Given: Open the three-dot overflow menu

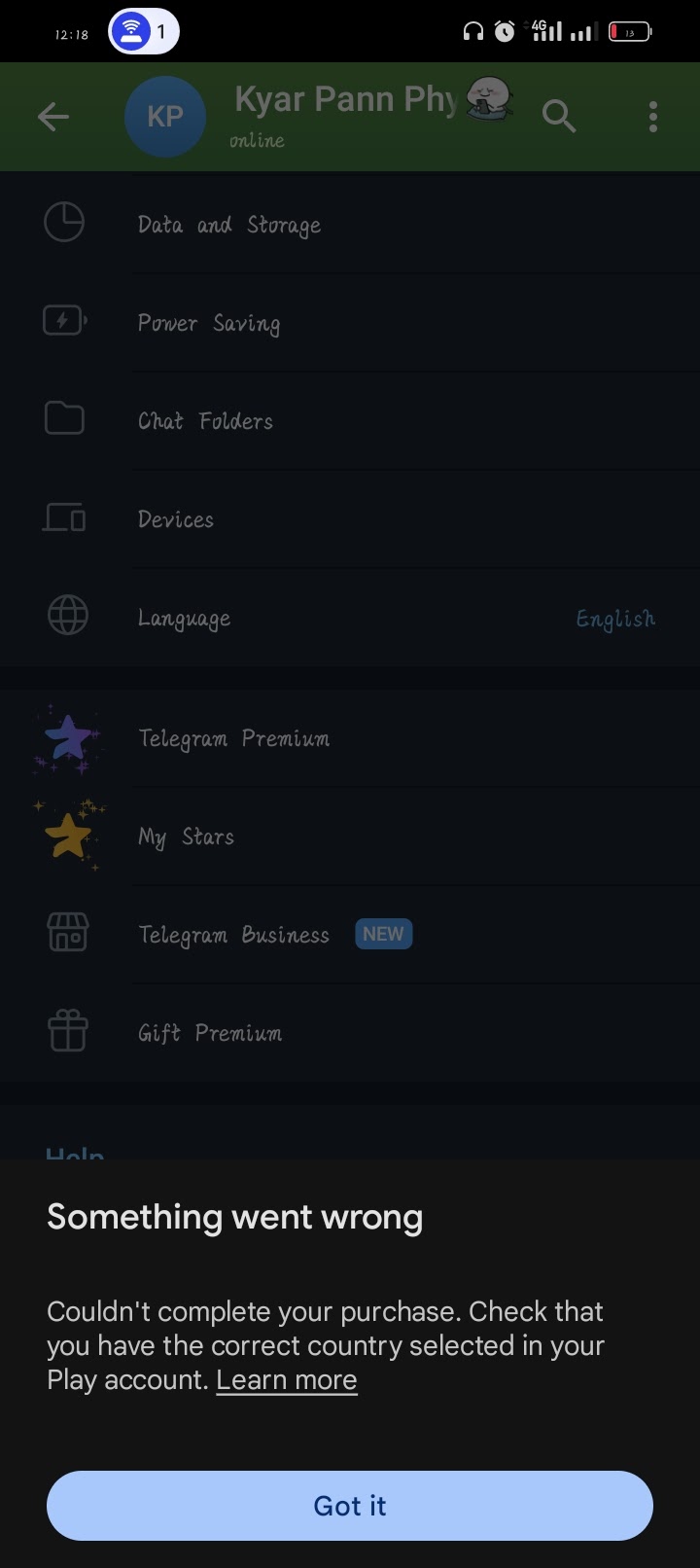Looking at the screenshot, I should (x=652, y=117).
